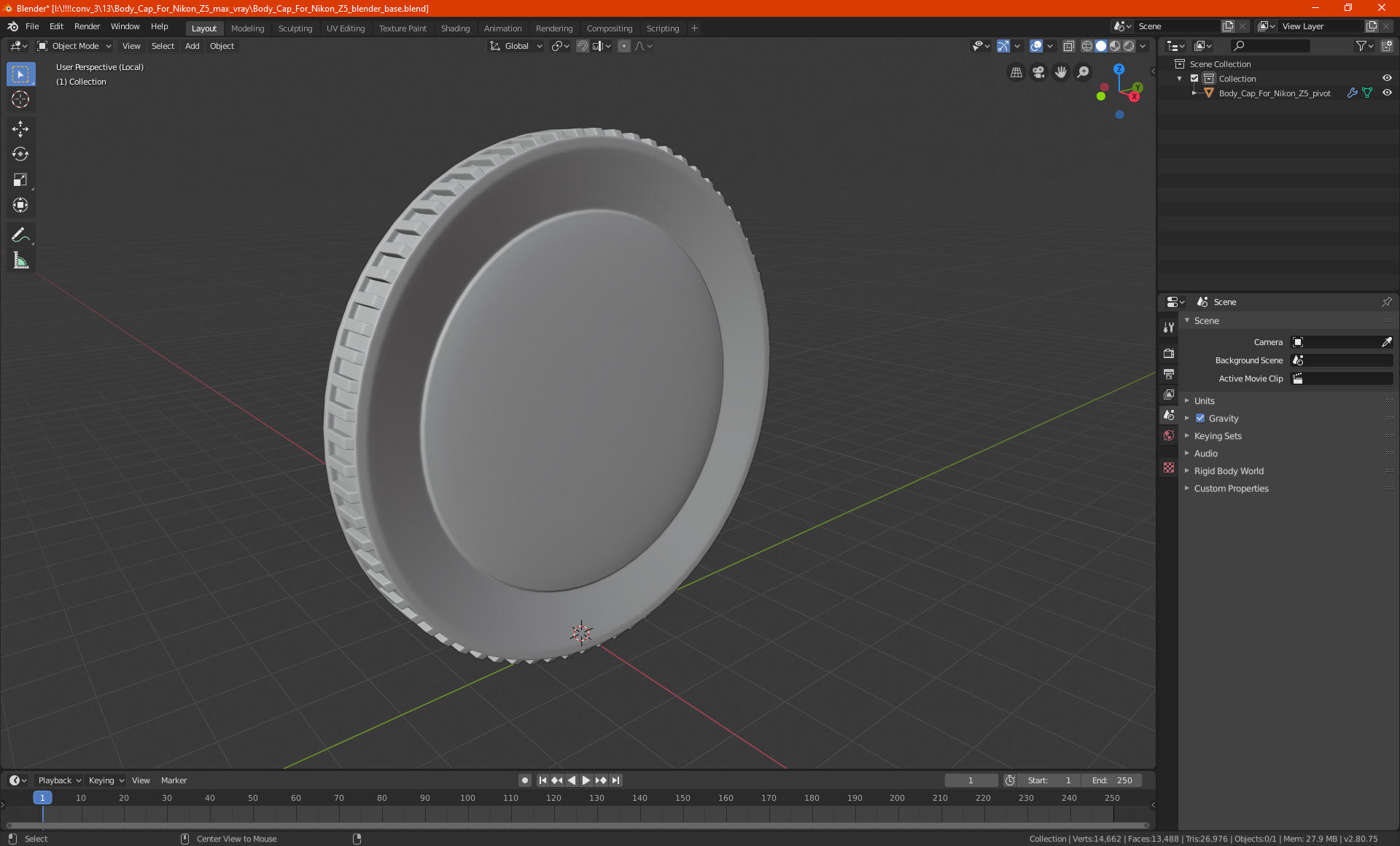1400x846 pixels.
Task: Open the Render menu
Action: [87, 26]
